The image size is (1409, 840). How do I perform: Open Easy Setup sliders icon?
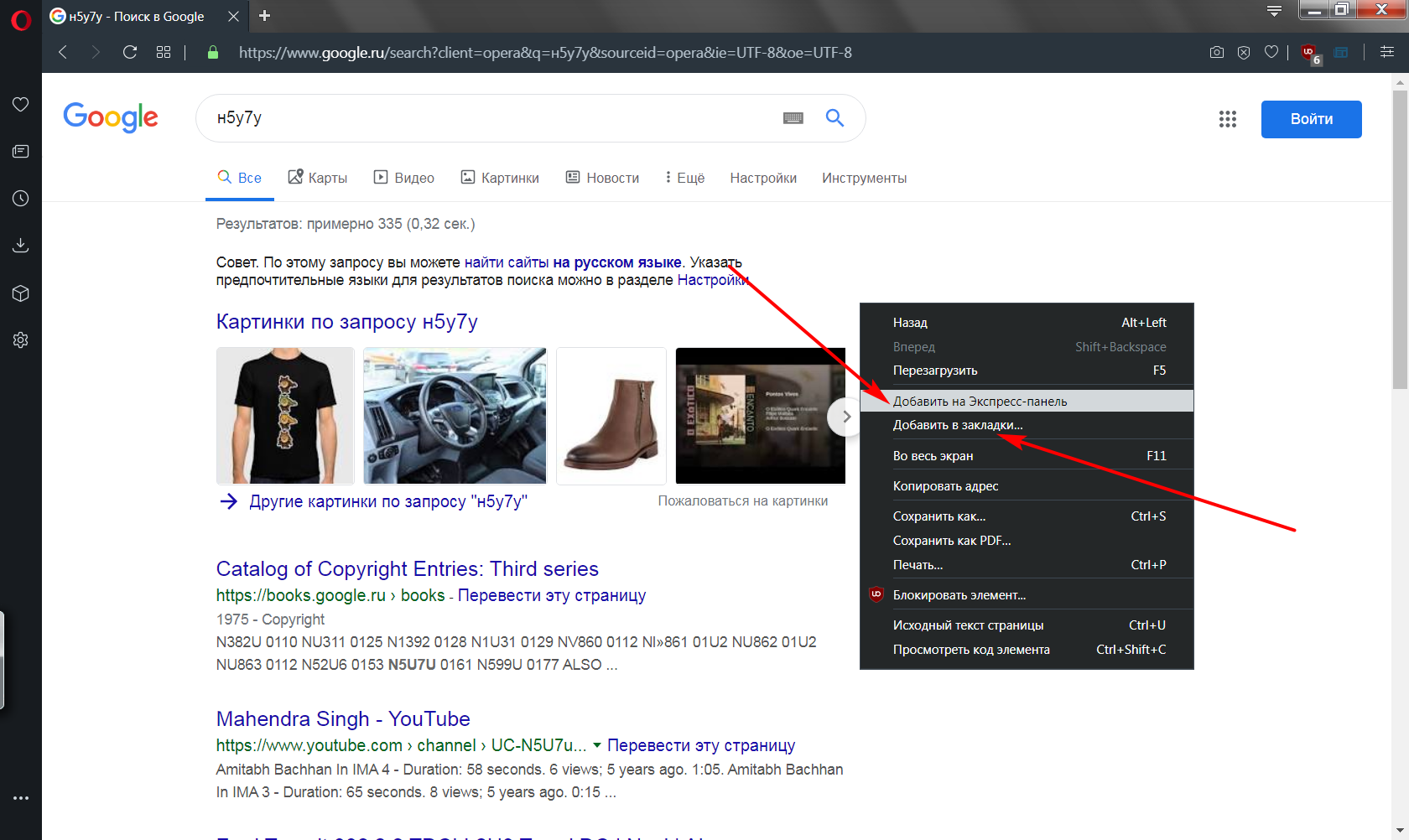[x=1387, y=52]
